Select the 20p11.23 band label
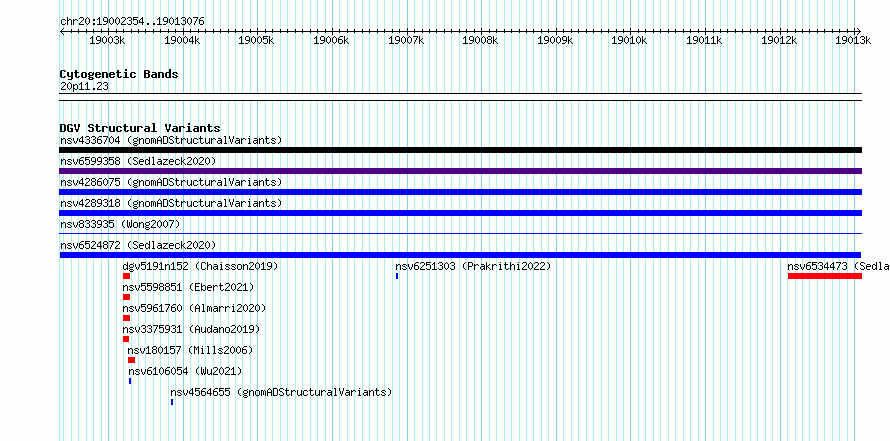 click(84, 87)
